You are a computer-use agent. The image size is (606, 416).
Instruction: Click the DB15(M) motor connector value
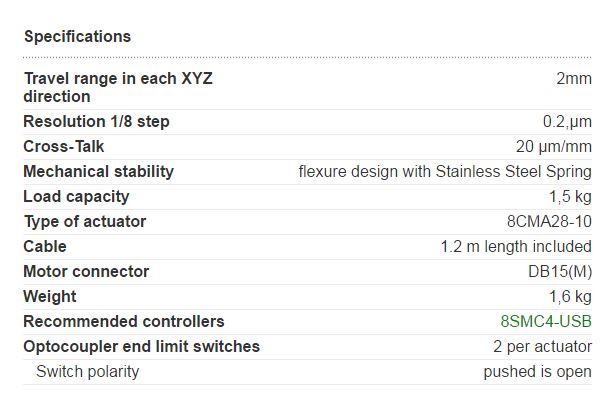click(560, 272)
